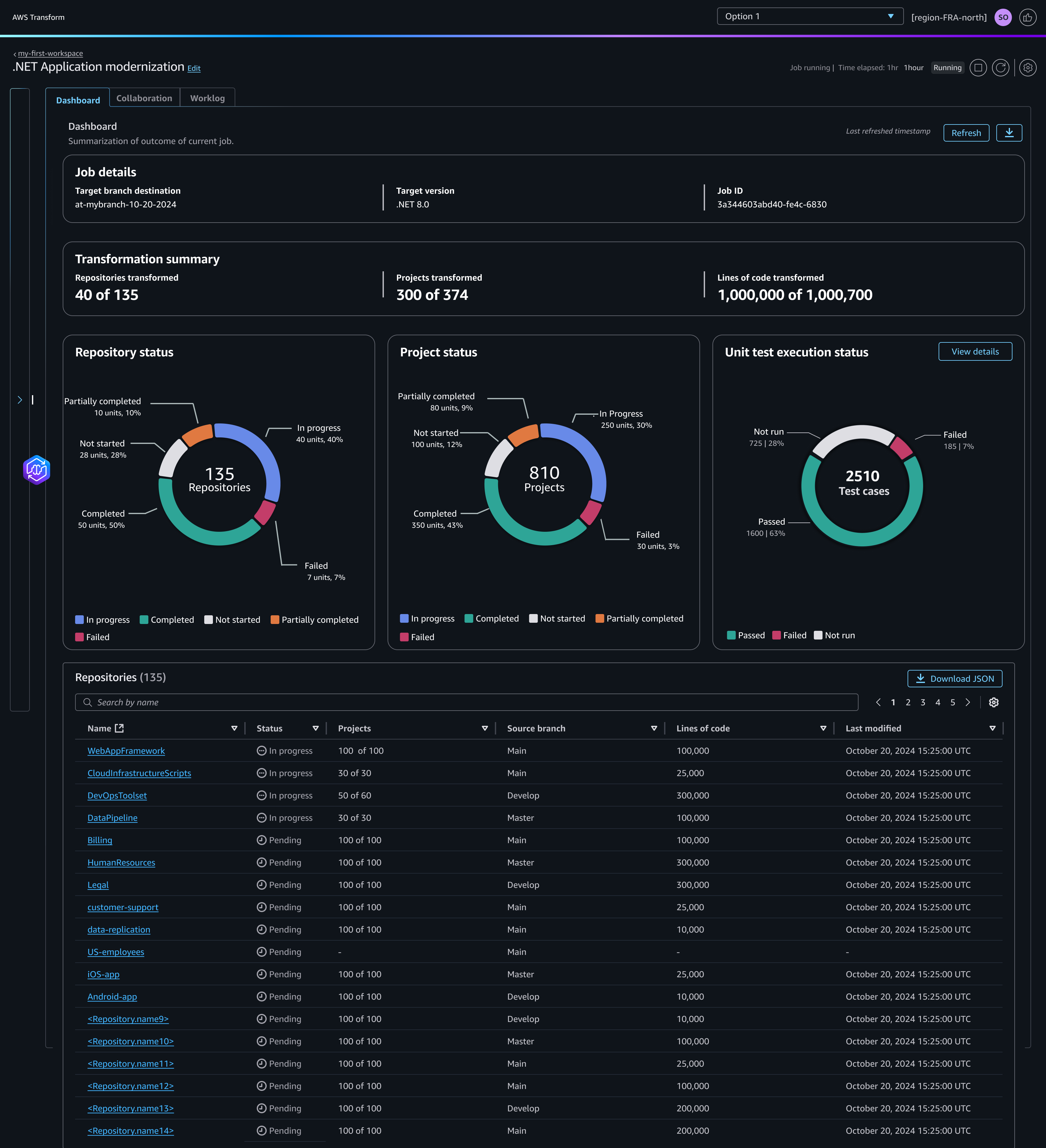Restart the current job
This screenshot has height=1148, width=1046.
[1001, 68]
